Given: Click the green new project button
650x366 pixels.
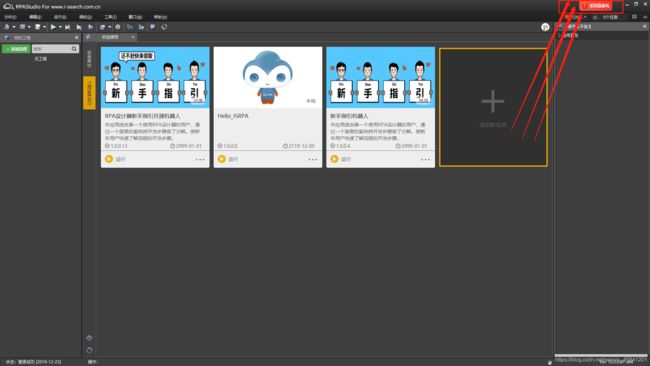Looking at the screenshot, I should coord(16,49).
